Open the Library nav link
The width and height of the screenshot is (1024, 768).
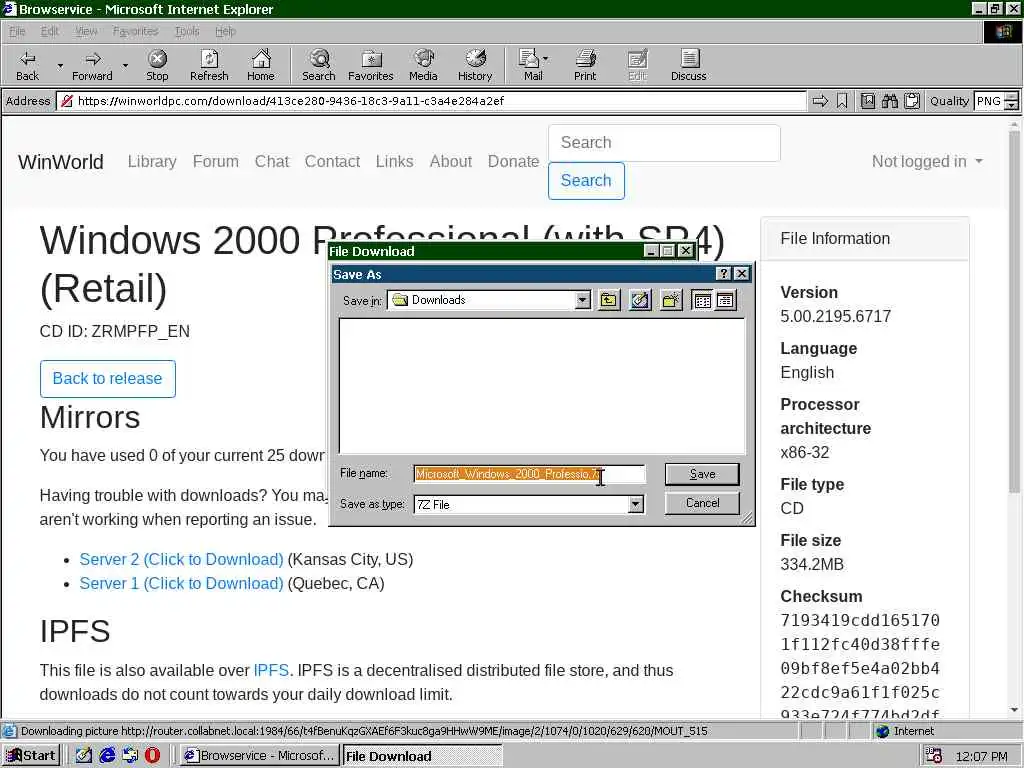152,161
